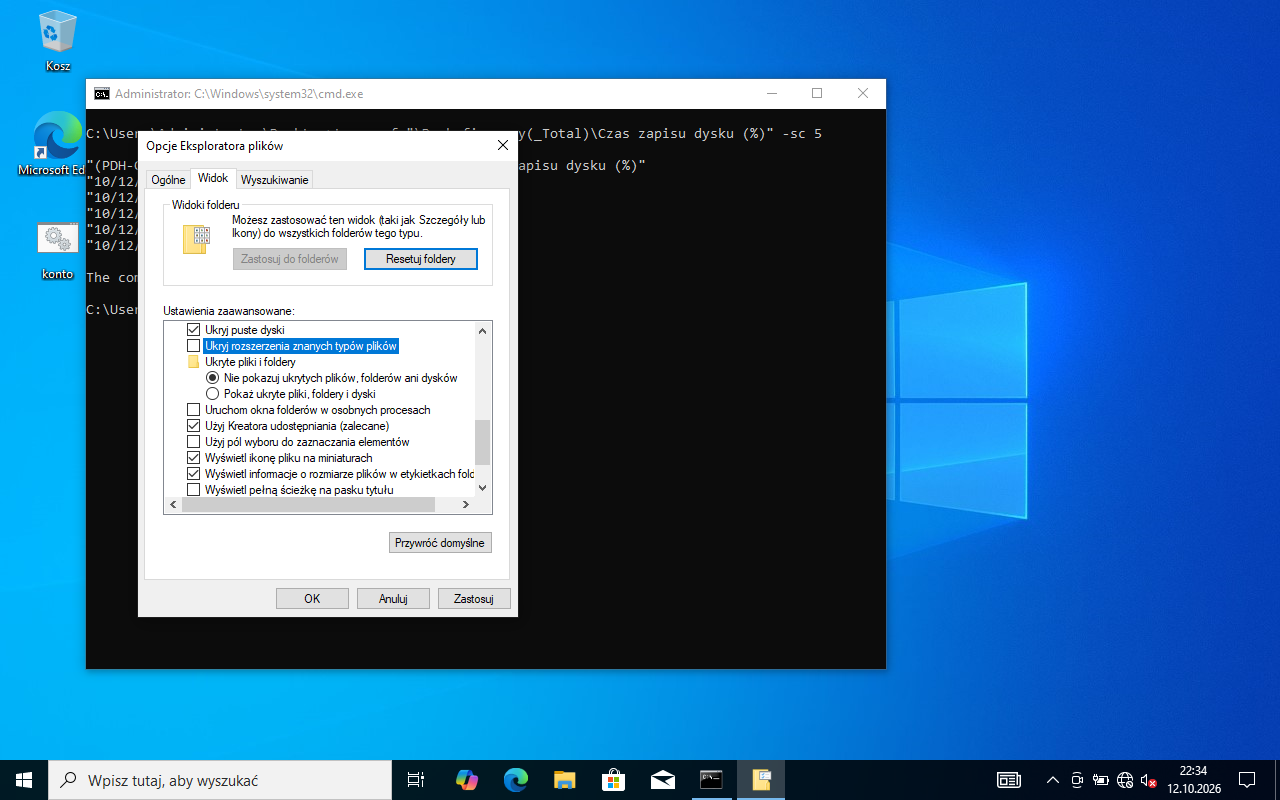Show hidden system tray icons chevron
1280x800 pixels.
pos(1053,780)
